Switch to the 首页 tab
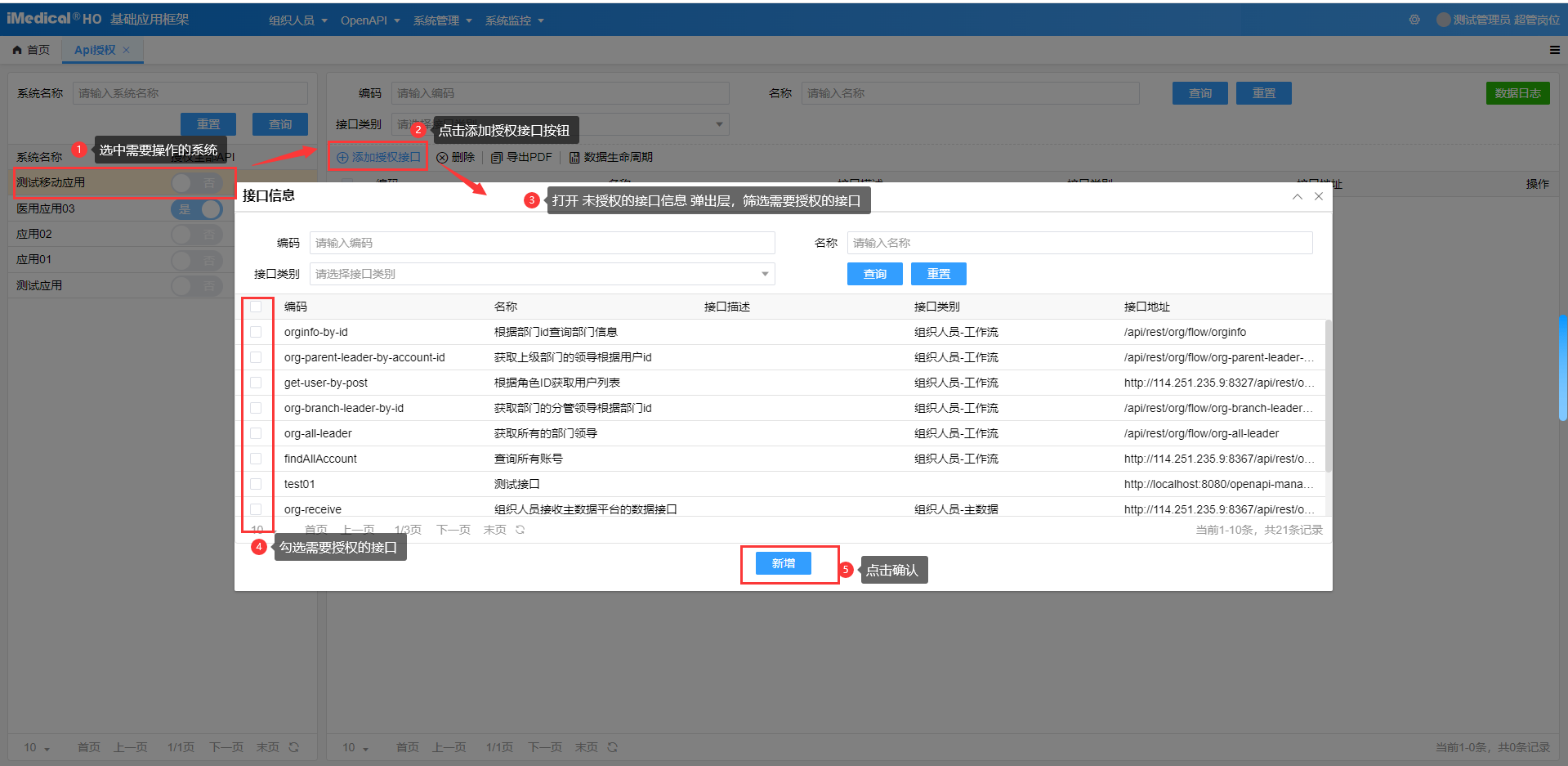1568x766 pixels. [x=31, y=50]
